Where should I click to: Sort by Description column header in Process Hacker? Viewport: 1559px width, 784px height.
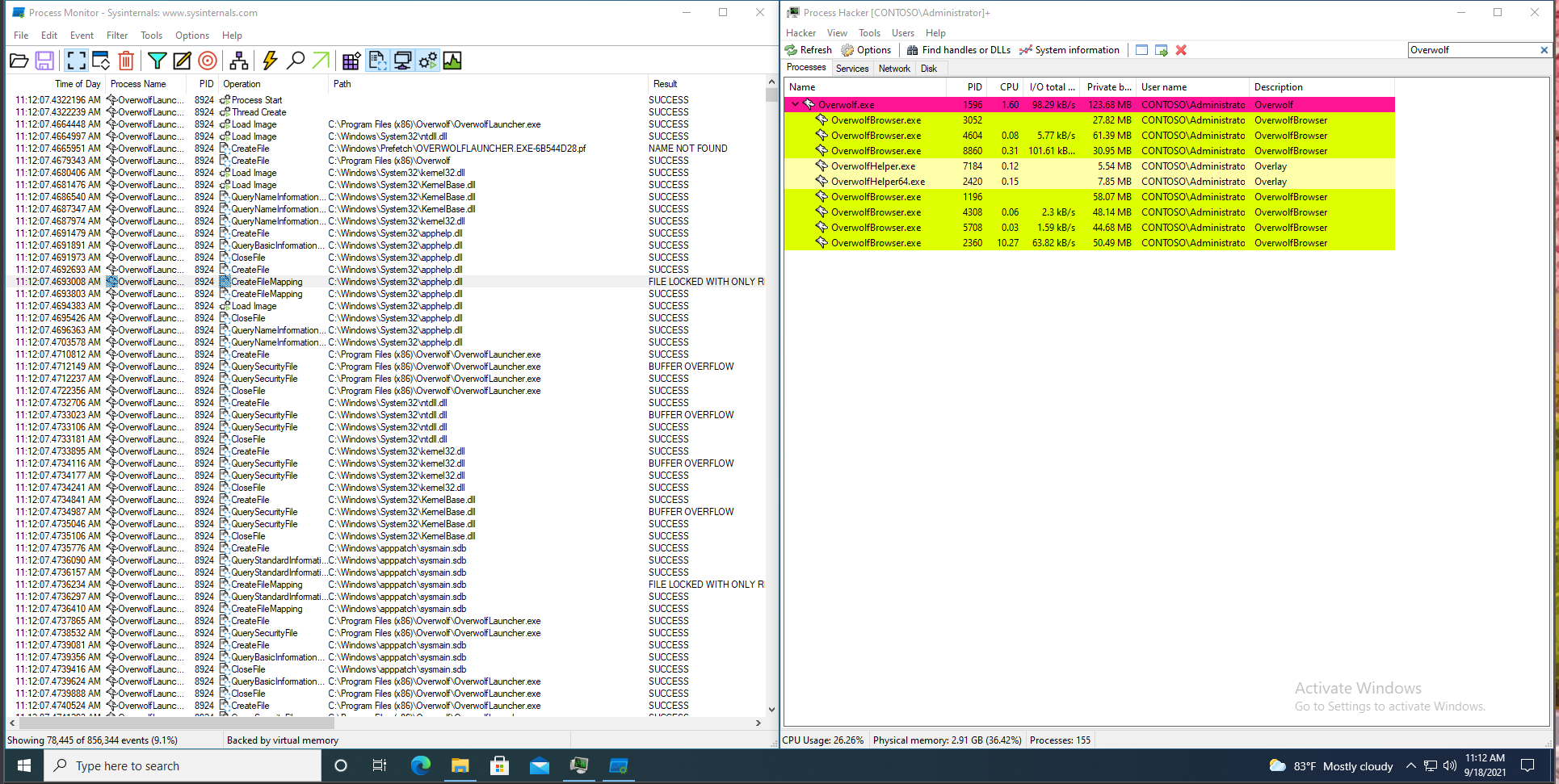point(1322,87)
